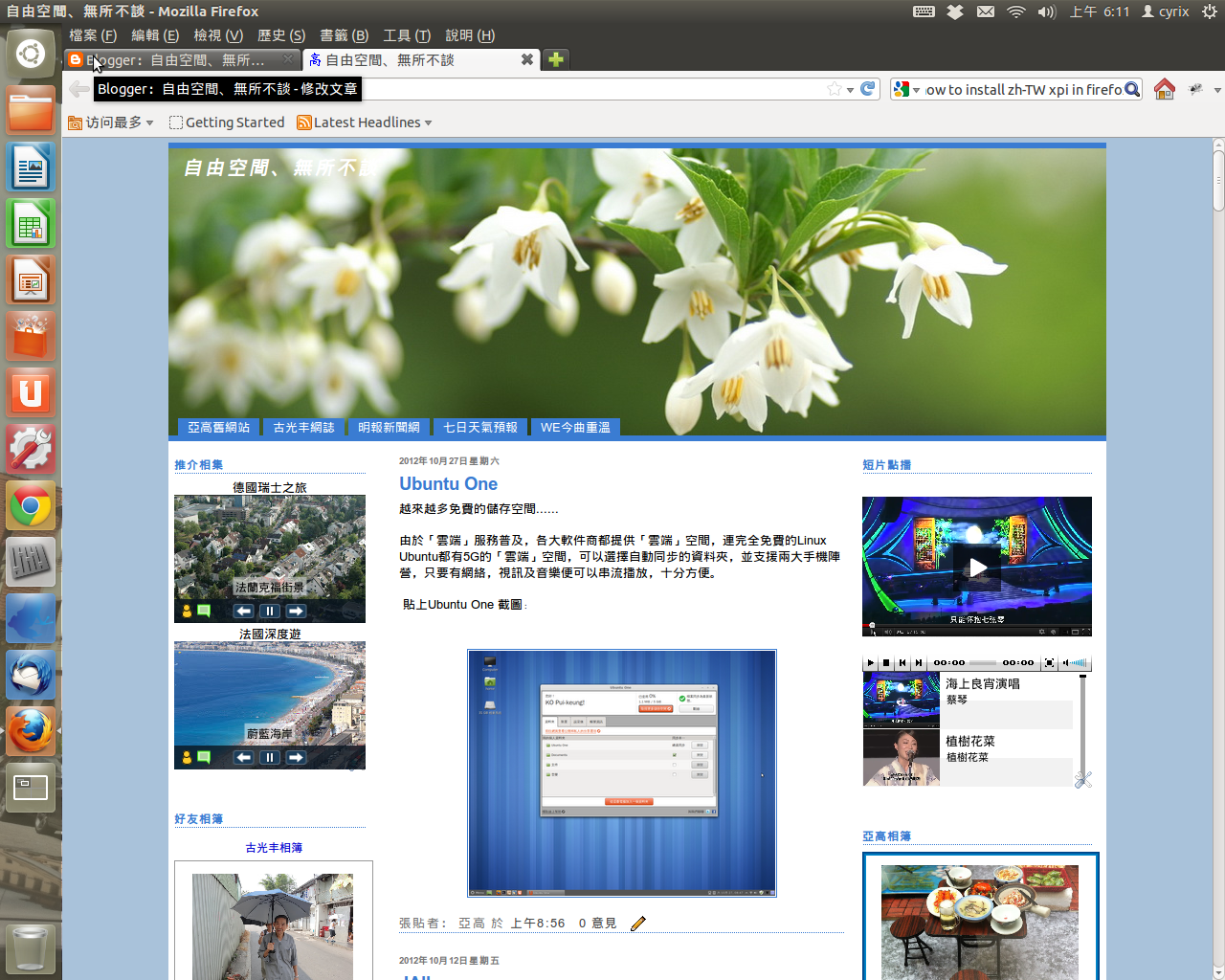1225x980 pixels.
Task: Open the 工具 (T) menu
Action: tap(407, 35)
